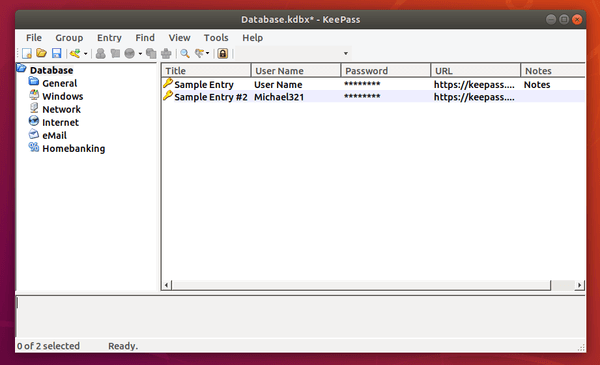Select the Internet group in tree
600x365 pixels.
click(x=60, y=122)
